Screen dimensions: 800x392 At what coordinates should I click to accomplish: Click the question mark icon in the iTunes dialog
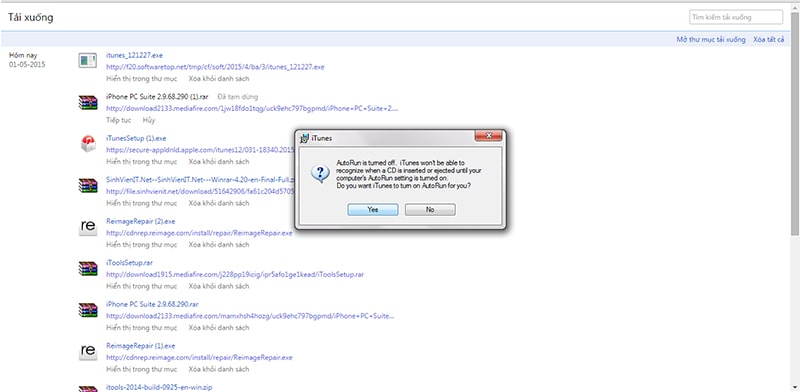320,174
